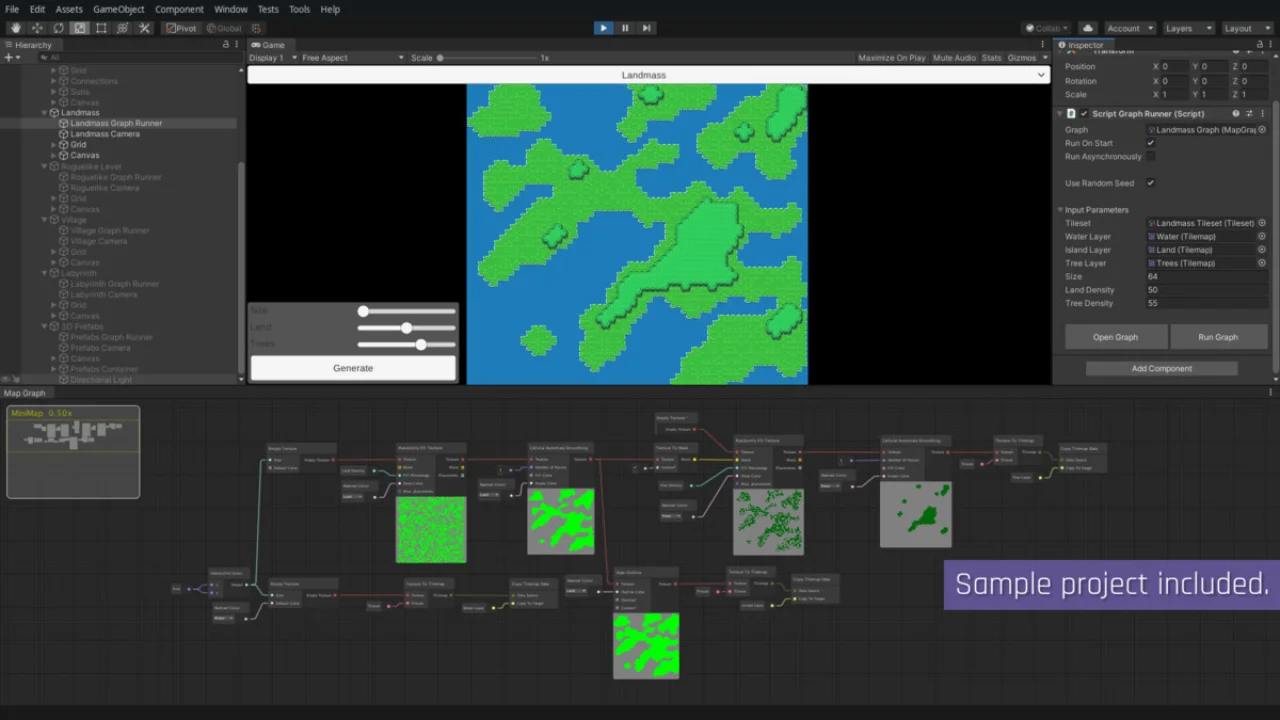The height and width of the screenshot is (720, 1280).
Task: Select the Rect Transform tool
Action: (101, 28)
